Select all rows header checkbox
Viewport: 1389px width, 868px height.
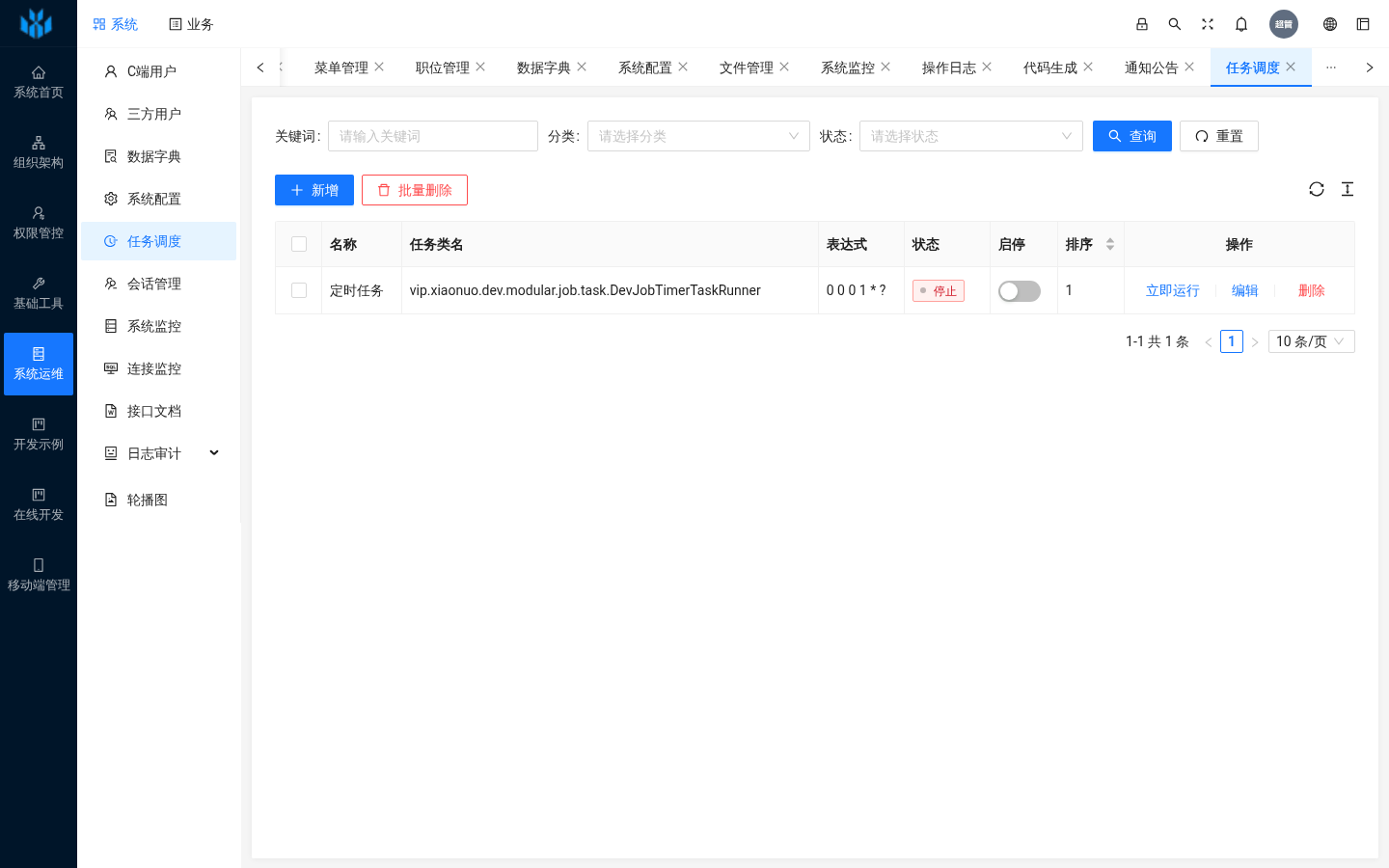tap(299, 244)
